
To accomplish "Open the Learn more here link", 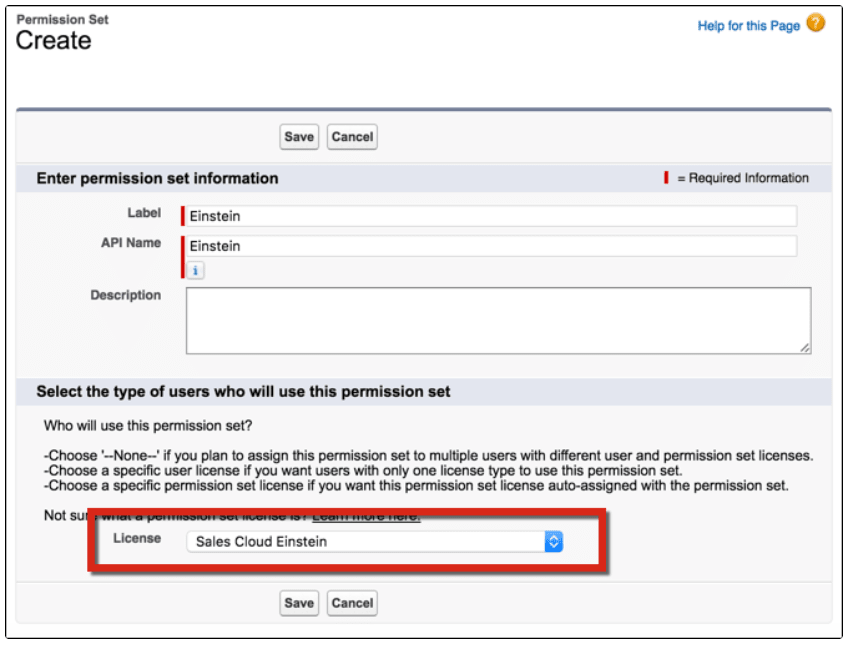I will point(366,515).
